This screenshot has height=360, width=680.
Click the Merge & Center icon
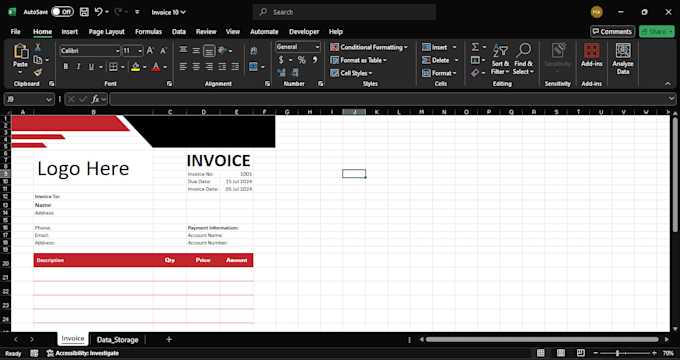[254, 67]
